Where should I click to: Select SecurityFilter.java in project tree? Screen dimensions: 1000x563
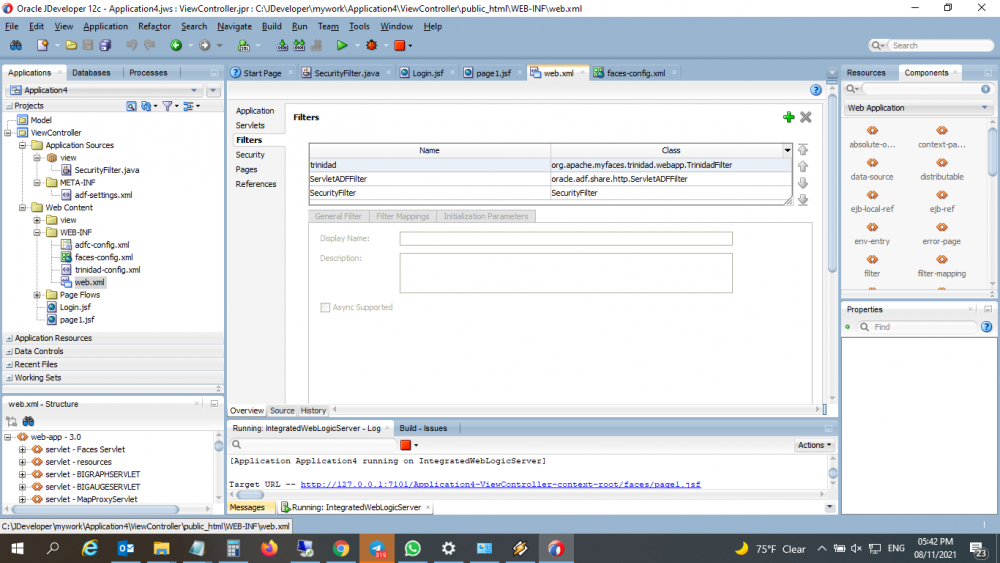coord(107,170)
